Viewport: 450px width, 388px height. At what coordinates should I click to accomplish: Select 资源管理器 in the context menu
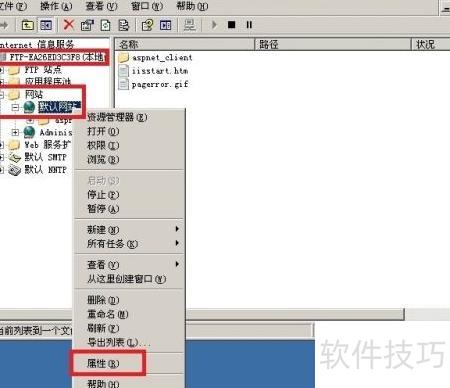tap(117, 117)
